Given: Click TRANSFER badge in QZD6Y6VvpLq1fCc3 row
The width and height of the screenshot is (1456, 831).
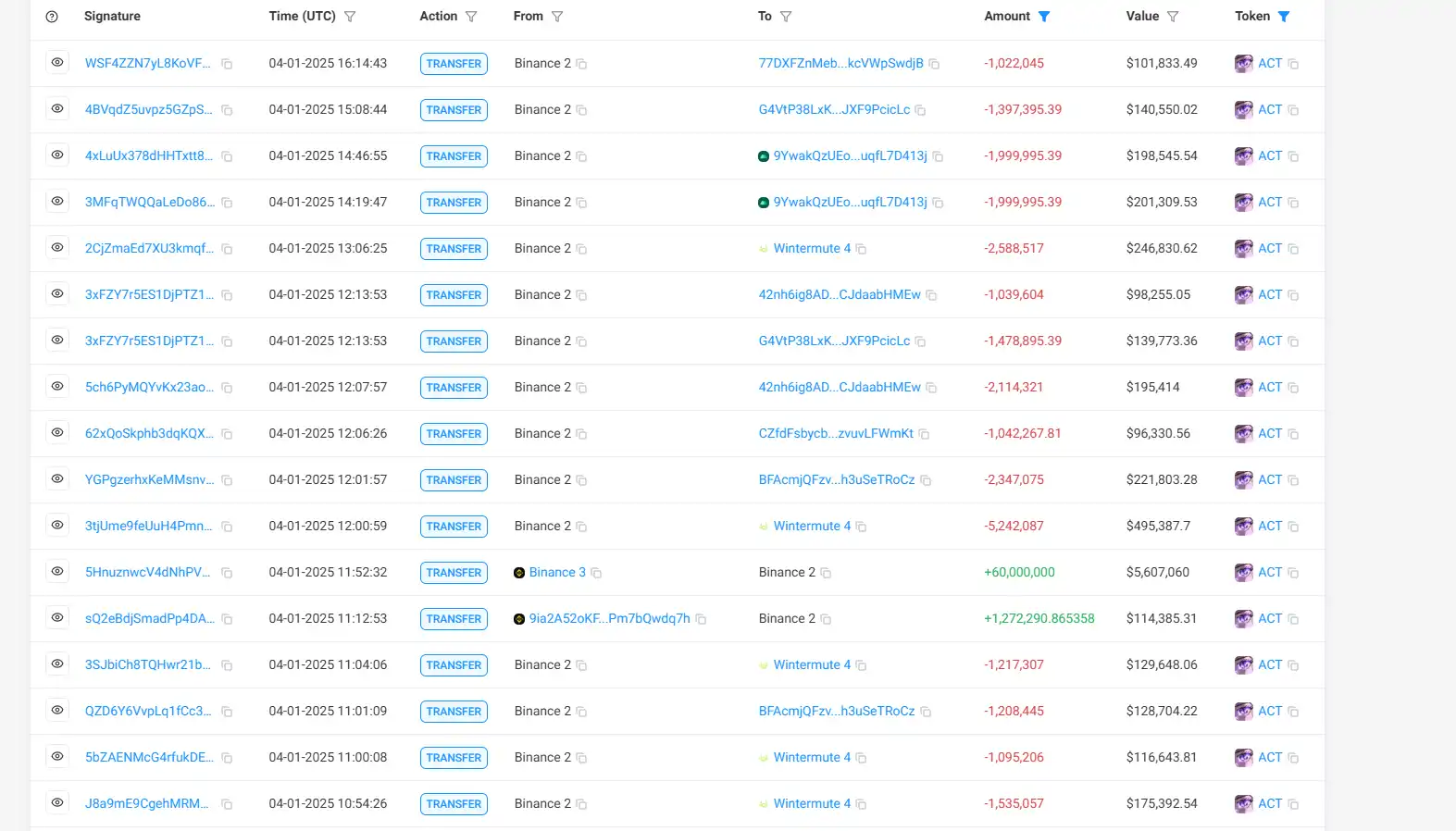Looking at the screenshot, I should click(454, 712).
